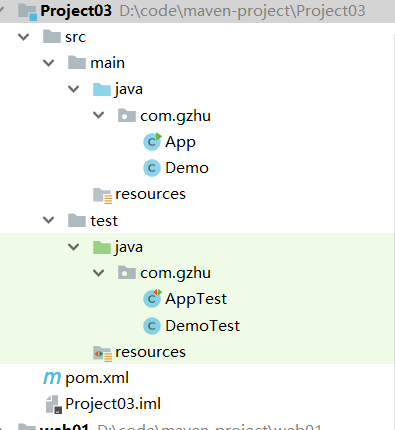Click the blue java source root folder icon
The width and height of the screenshot is (395, 430).
(102, 89)
